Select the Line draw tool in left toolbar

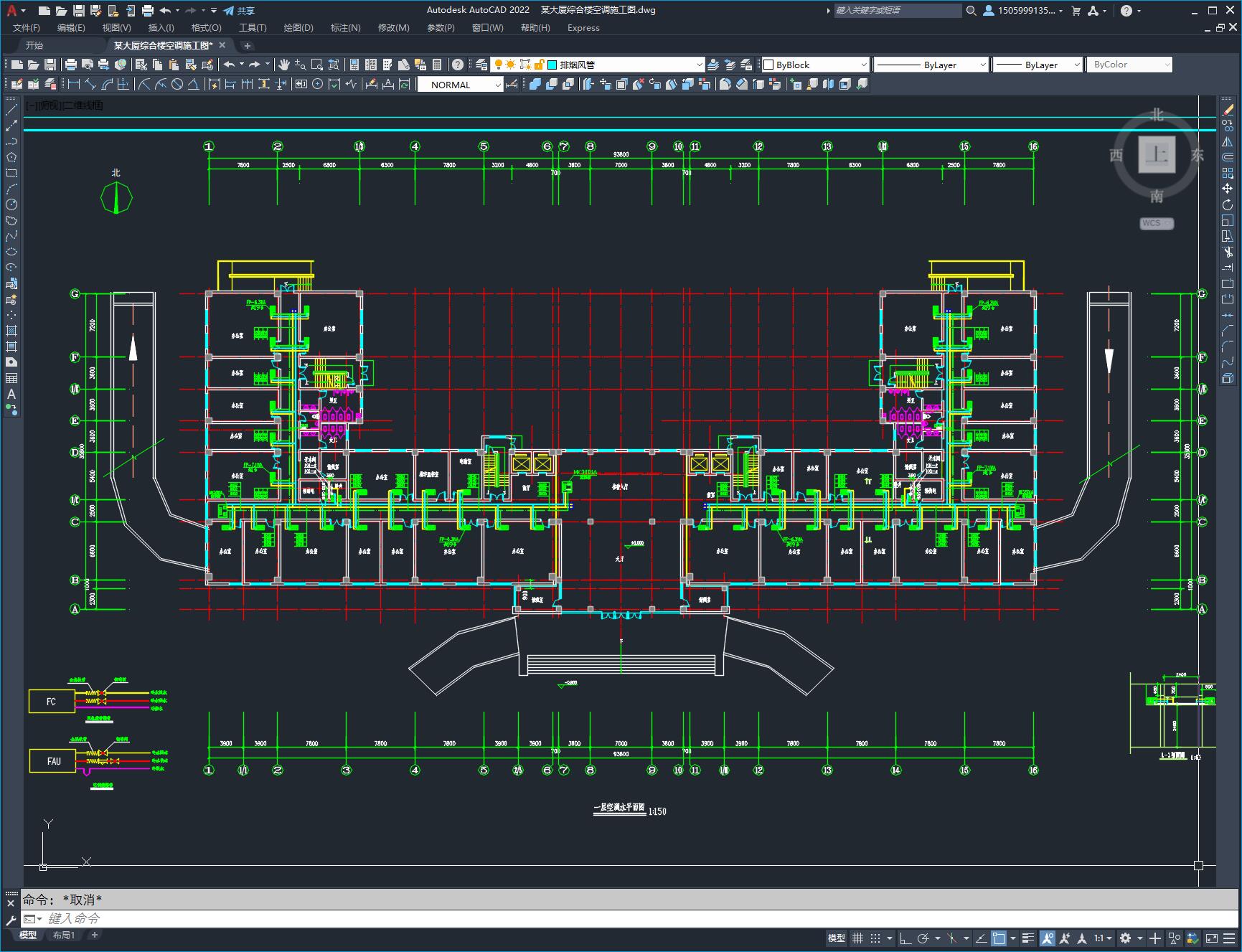(x=11, y=110)
